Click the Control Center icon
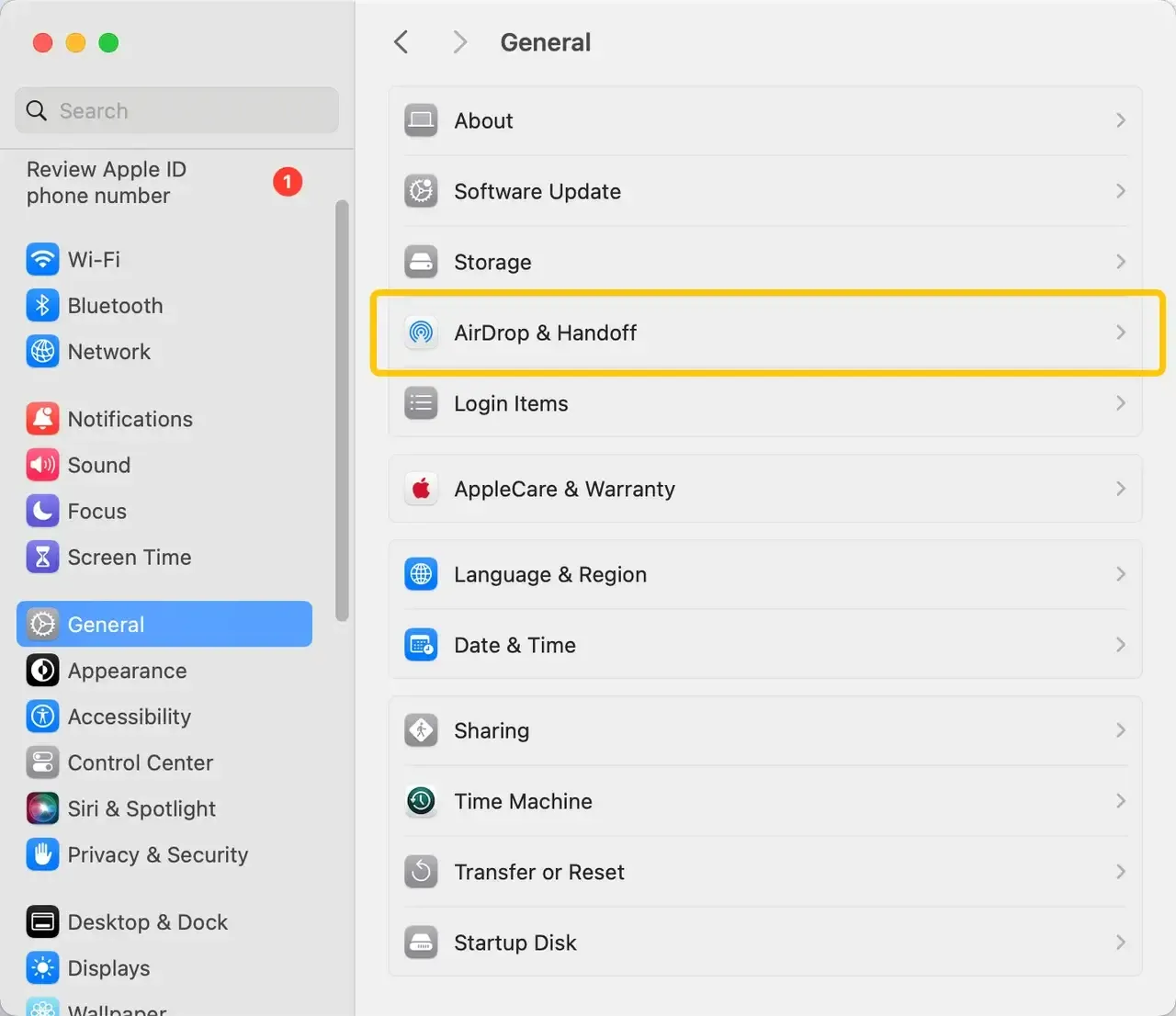 [42, 762]
